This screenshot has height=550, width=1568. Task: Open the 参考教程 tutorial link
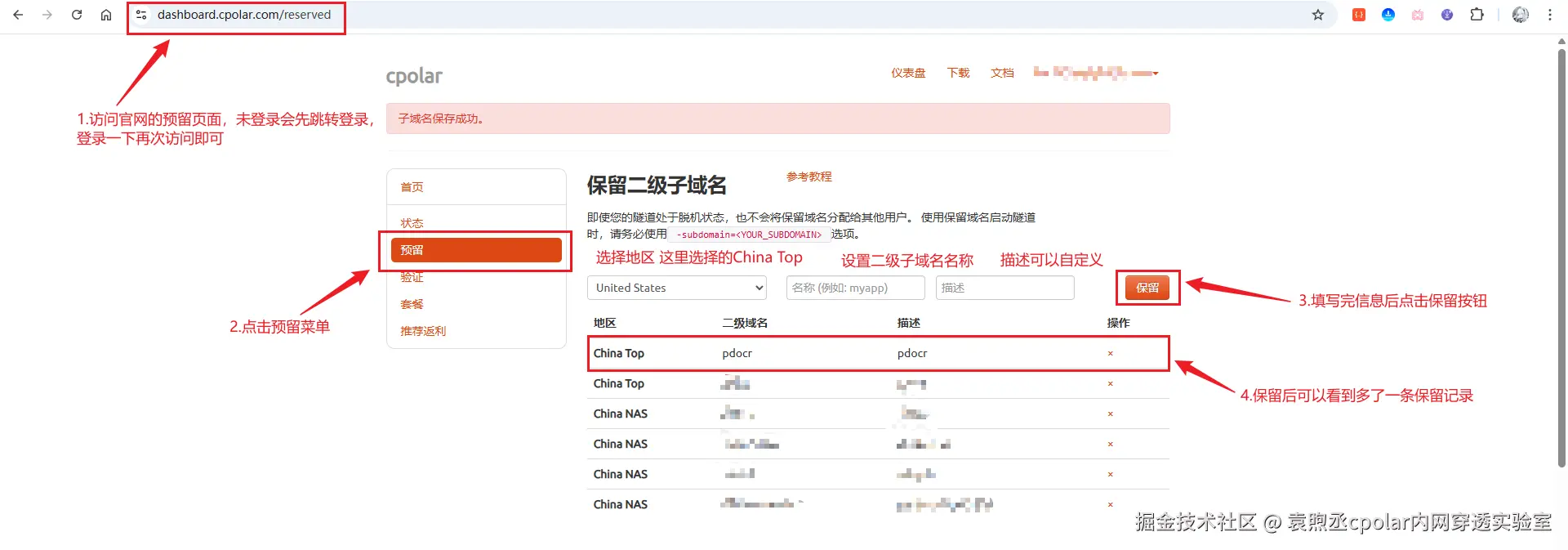pyautogui.click(x=809, y=177)
